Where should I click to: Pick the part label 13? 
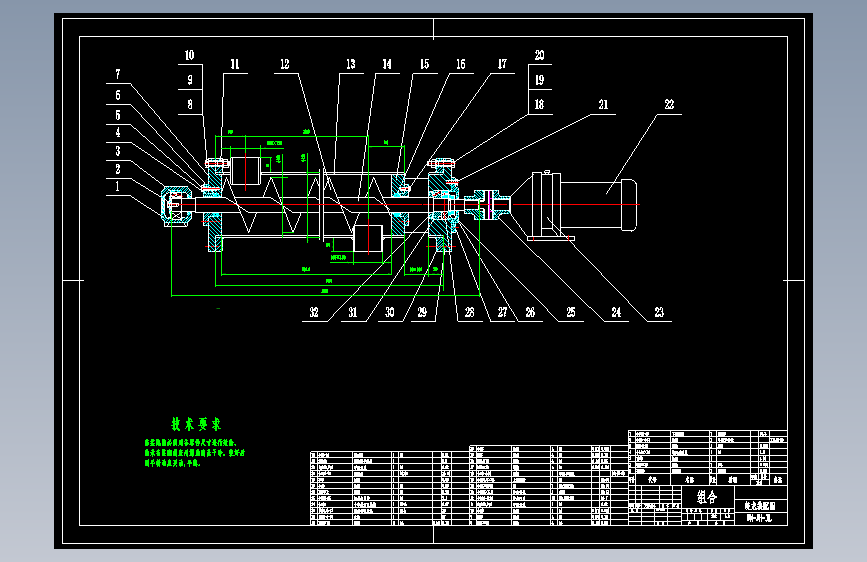click(351, 64)
